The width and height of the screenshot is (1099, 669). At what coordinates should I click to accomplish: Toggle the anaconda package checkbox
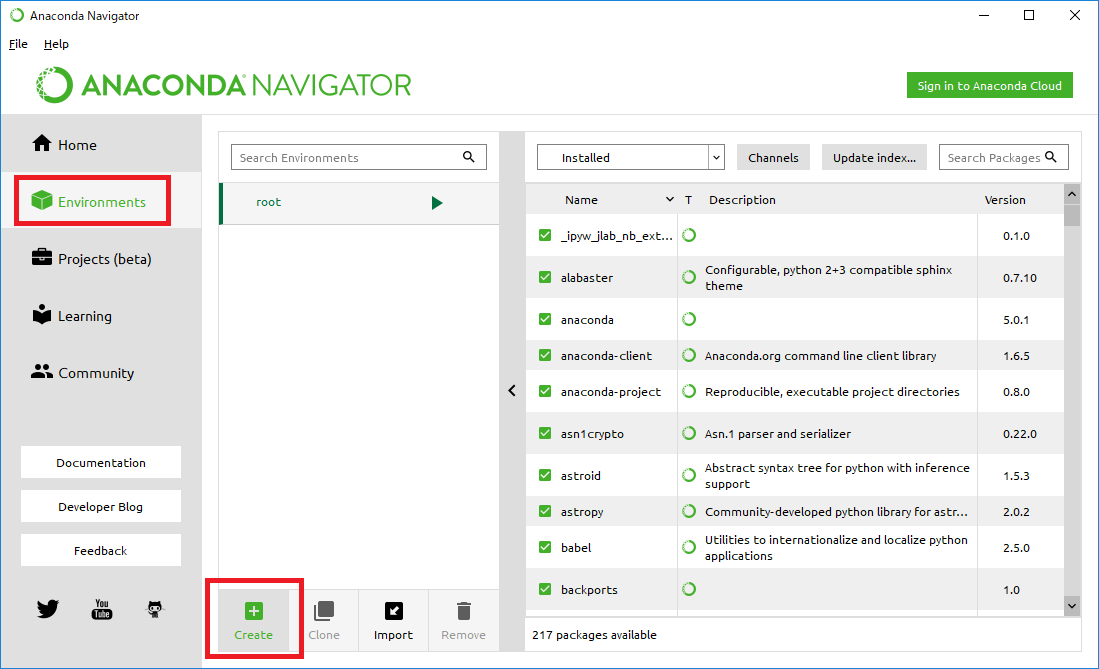point(545,319)
